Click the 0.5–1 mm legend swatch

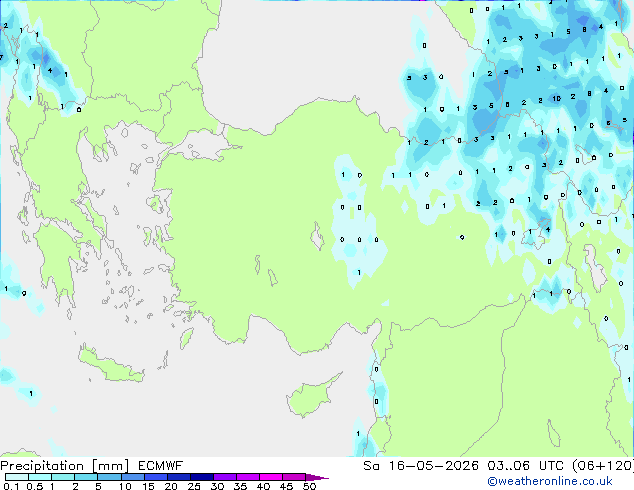(x=40, y=477)
